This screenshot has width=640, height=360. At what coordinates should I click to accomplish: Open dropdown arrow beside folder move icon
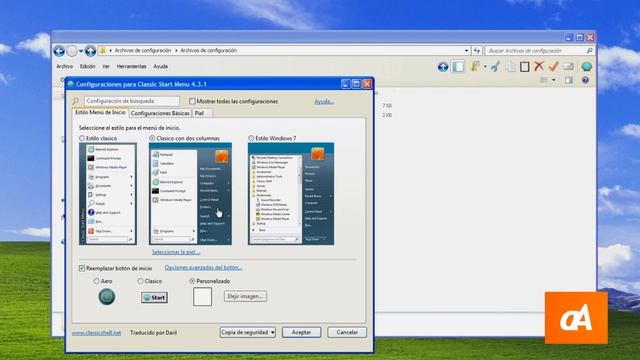pyautogui.click(x=485, y=67)
